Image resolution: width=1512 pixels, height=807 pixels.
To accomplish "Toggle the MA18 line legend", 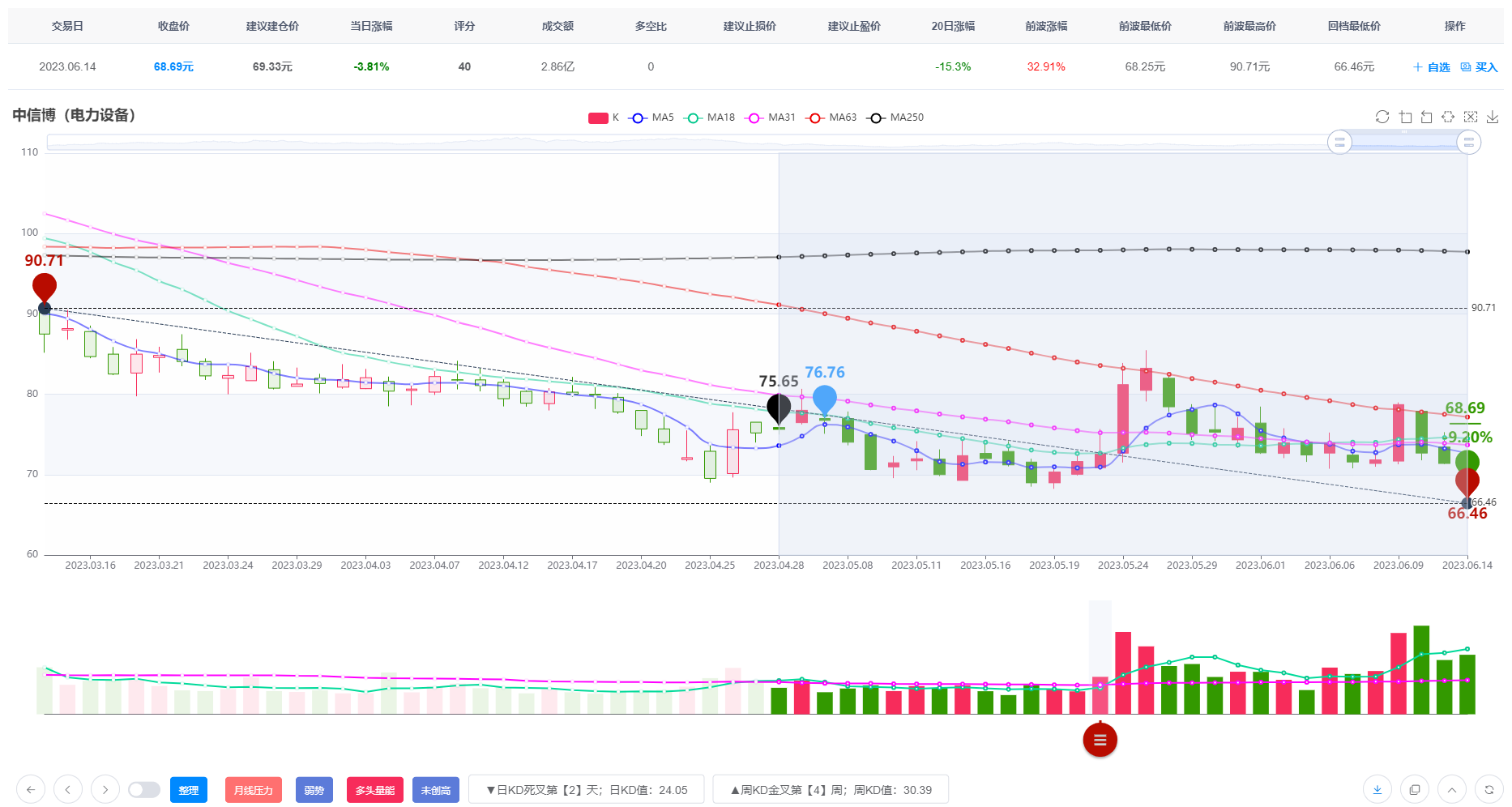I will [710, 117].
